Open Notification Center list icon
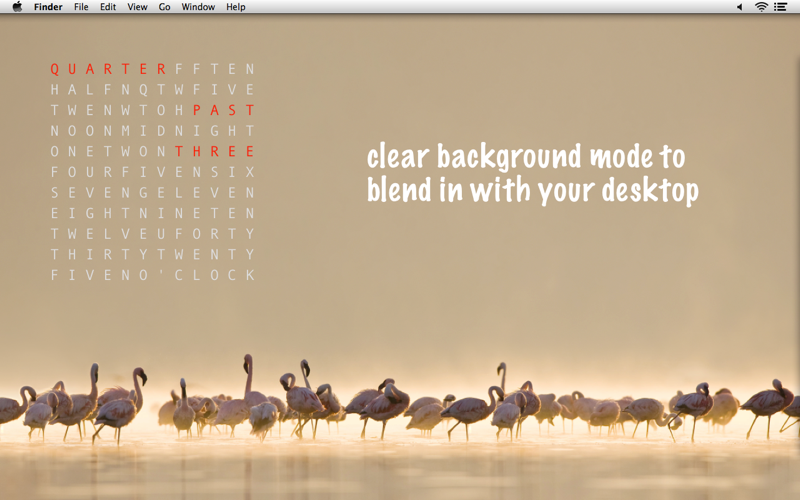Image resolution: width=800 pixels, height=500 pixels. point(780,7)
